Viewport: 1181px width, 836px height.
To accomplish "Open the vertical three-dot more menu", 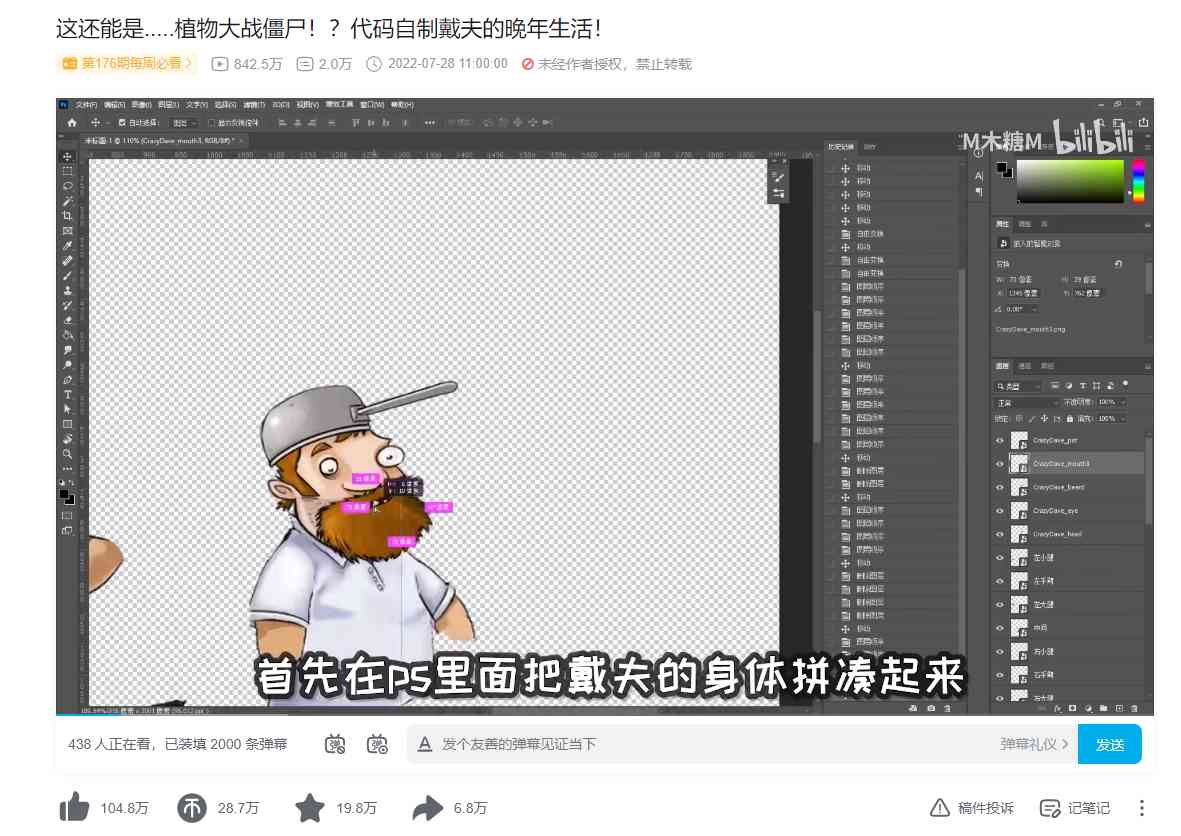I will (1142, 808).
